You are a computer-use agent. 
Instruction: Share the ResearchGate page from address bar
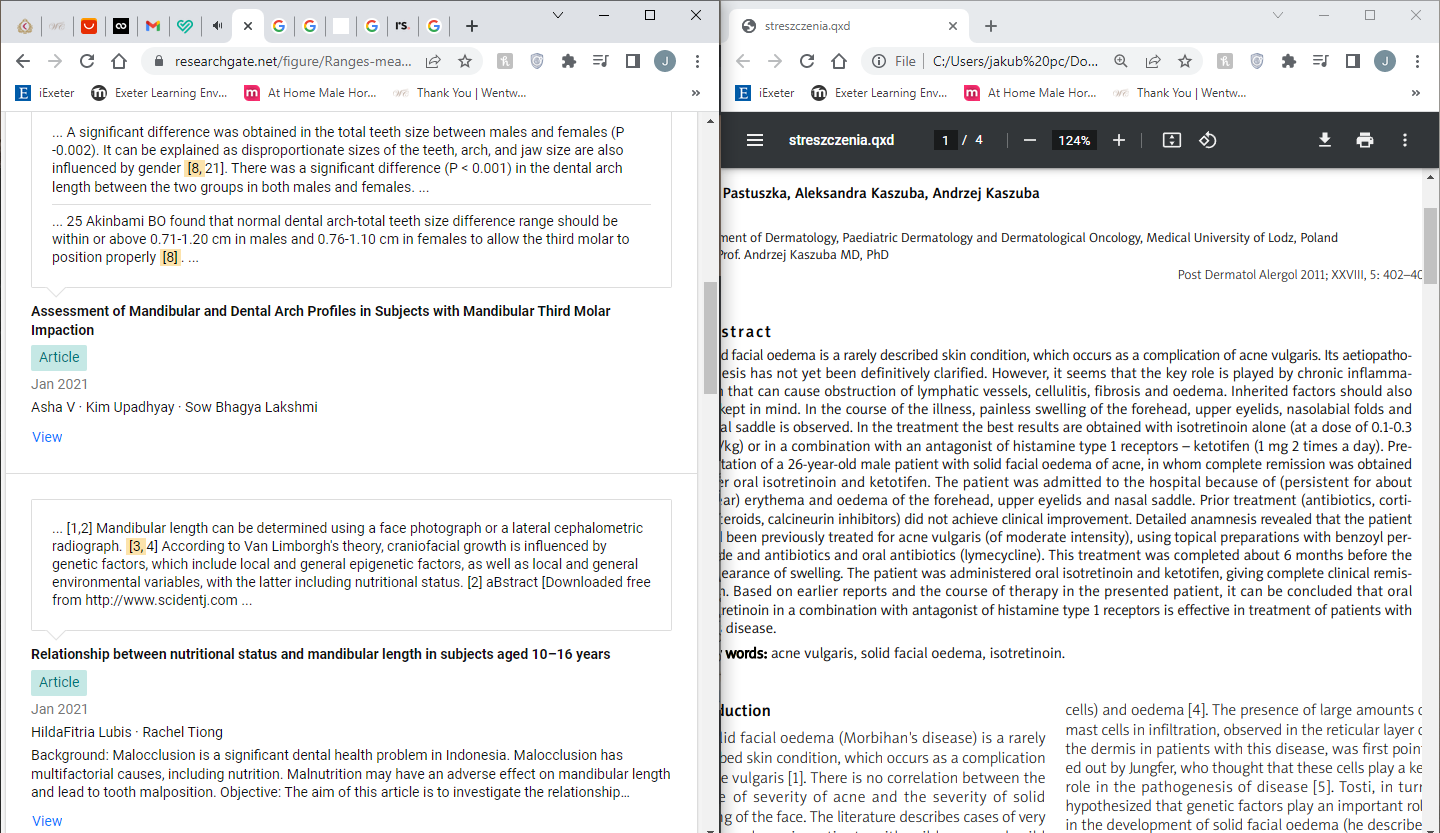pos(433,61)
